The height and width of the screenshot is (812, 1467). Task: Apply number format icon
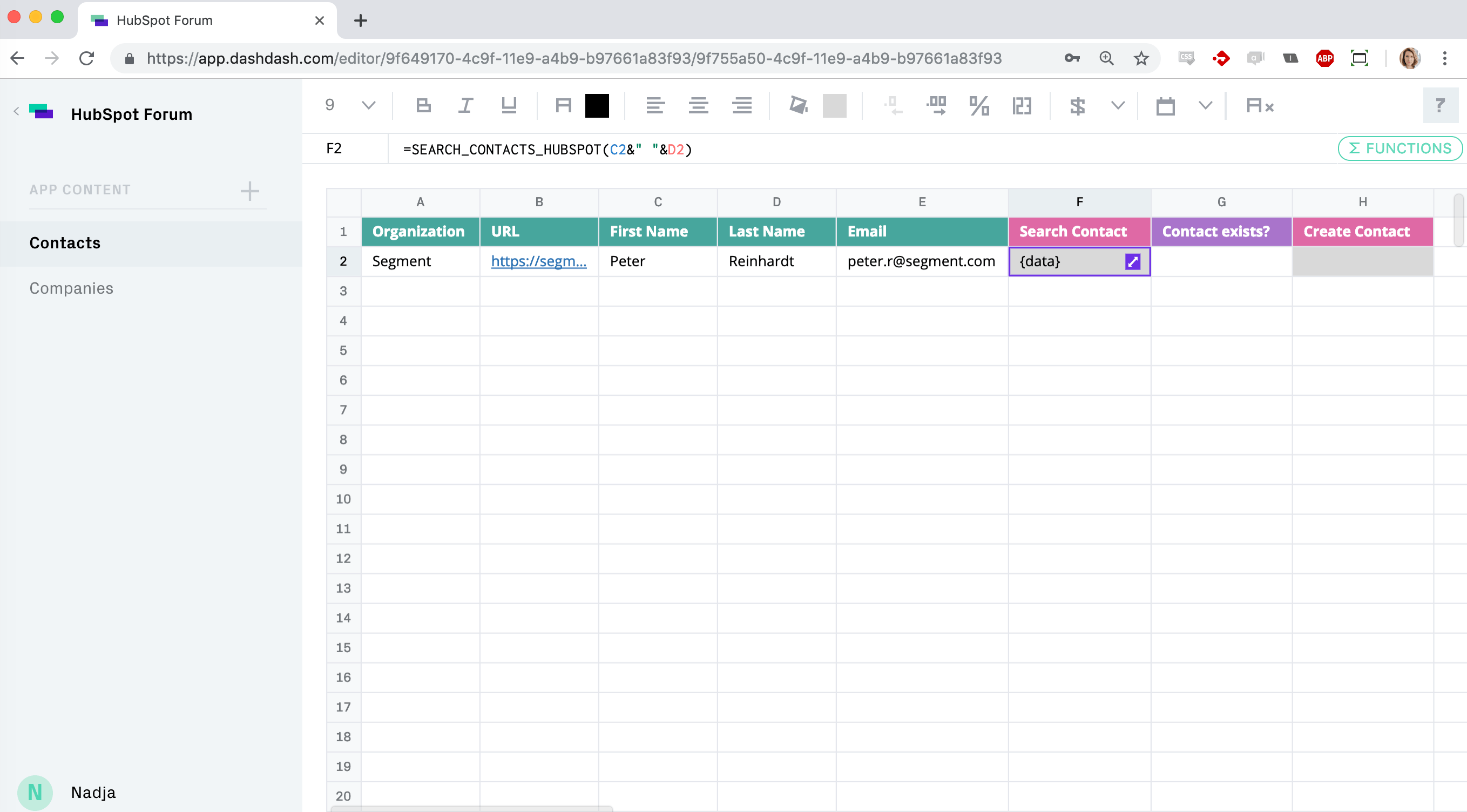(1022, 105)
